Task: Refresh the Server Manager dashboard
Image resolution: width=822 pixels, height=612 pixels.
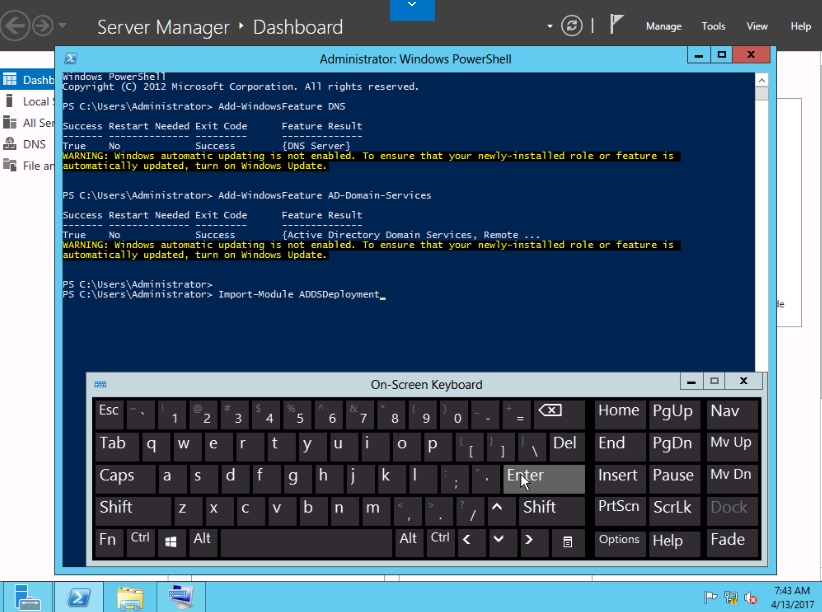Action: [x=571, y=26]
